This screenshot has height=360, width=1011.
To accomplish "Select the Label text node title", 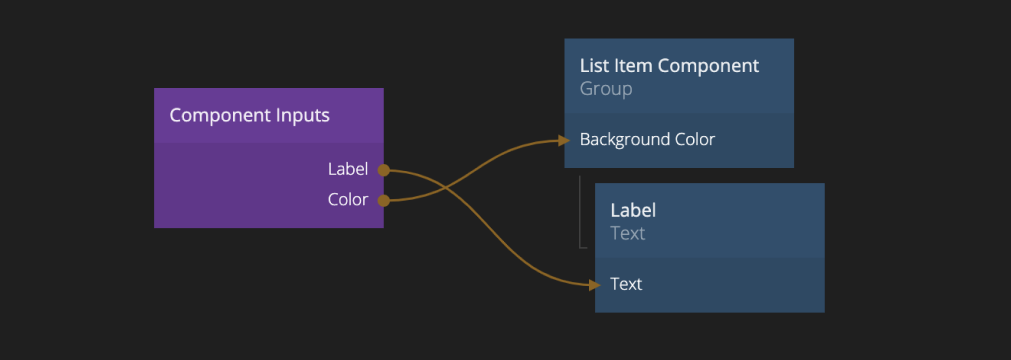I will pyautogui.click(x=633, y=210).
